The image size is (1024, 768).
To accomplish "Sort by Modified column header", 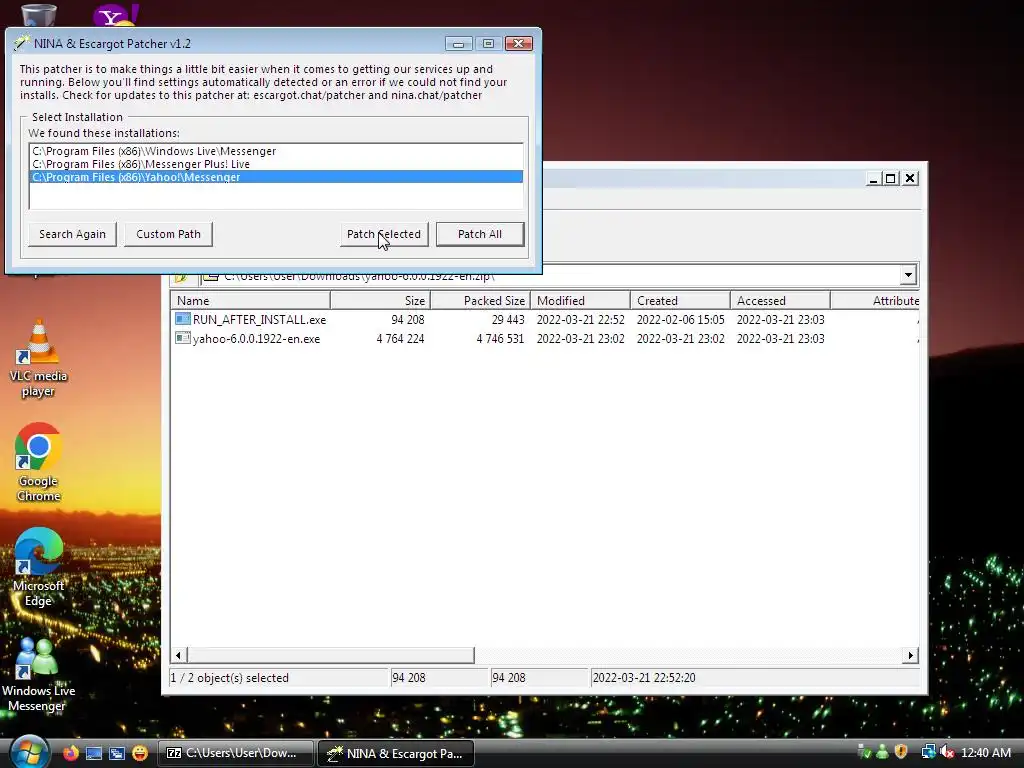I will point(580,300).
